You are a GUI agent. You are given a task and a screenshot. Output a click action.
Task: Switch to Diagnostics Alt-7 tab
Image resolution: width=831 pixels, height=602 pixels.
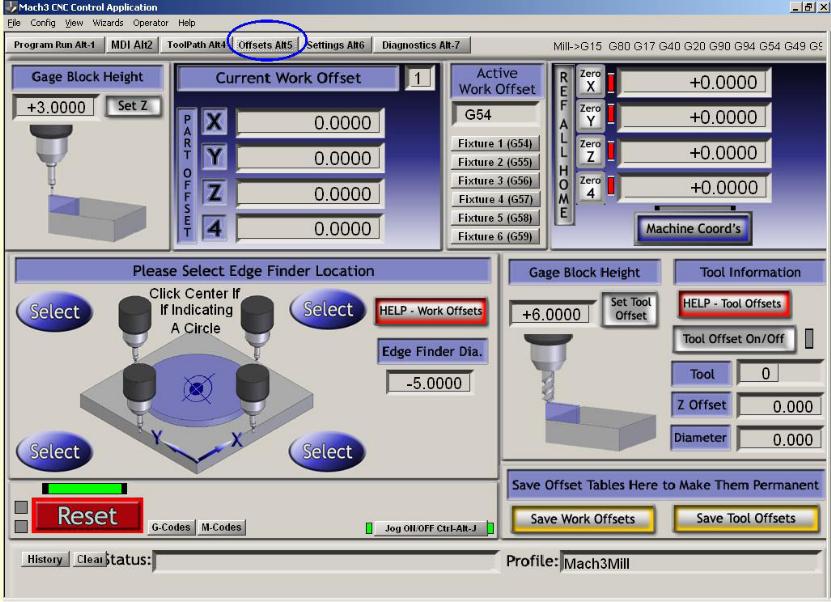[421, 45]
